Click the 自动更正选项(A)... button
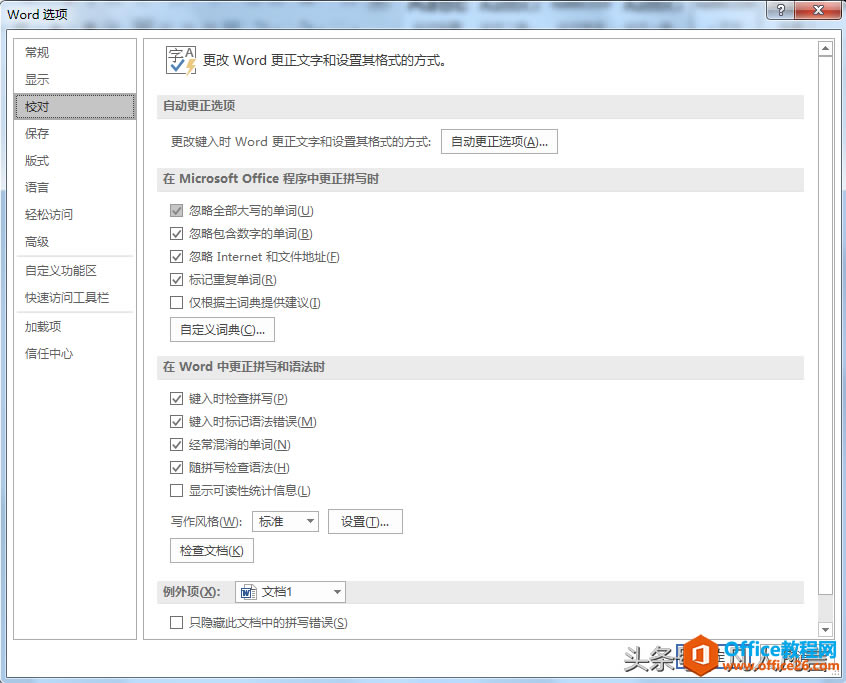 click(x=499, y=141)
